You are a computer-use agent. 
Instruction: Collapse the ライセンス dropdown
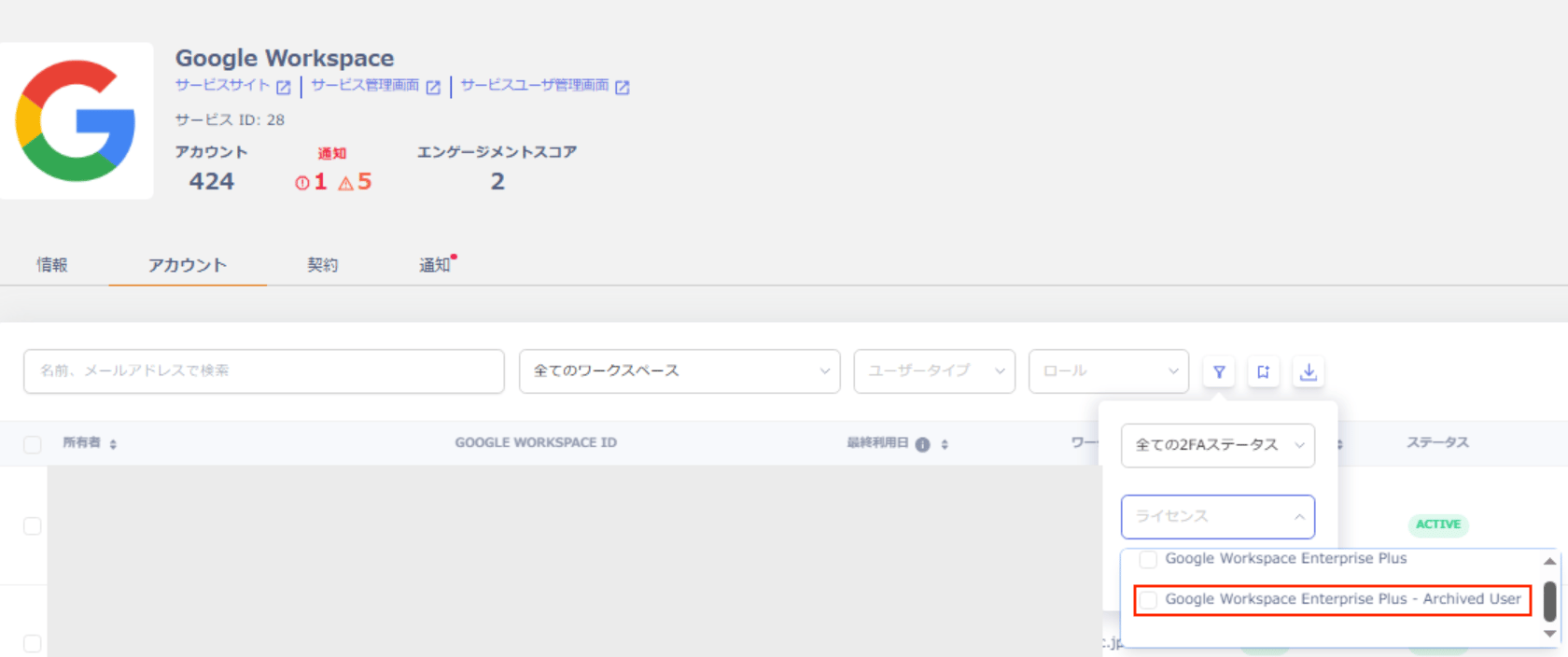point(1218,517)
